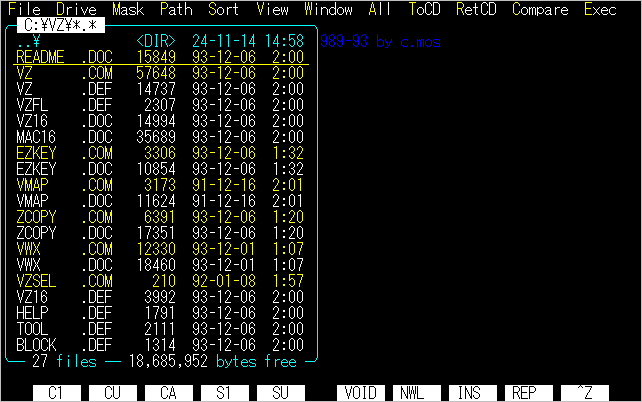Select the HELP .DEF file row

tap(160, 313)
